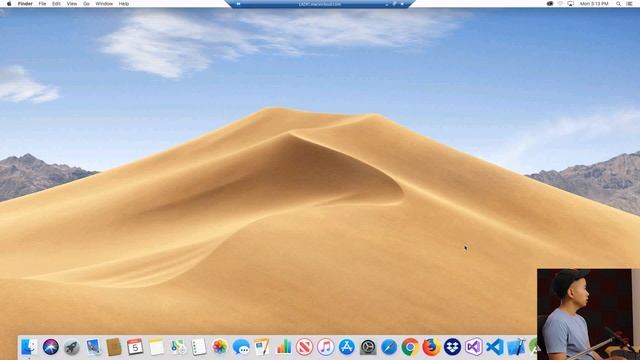Viewport: 640px width, 360px height.
Task: Open the Reminders checklist icon
Action: point(199,347)
